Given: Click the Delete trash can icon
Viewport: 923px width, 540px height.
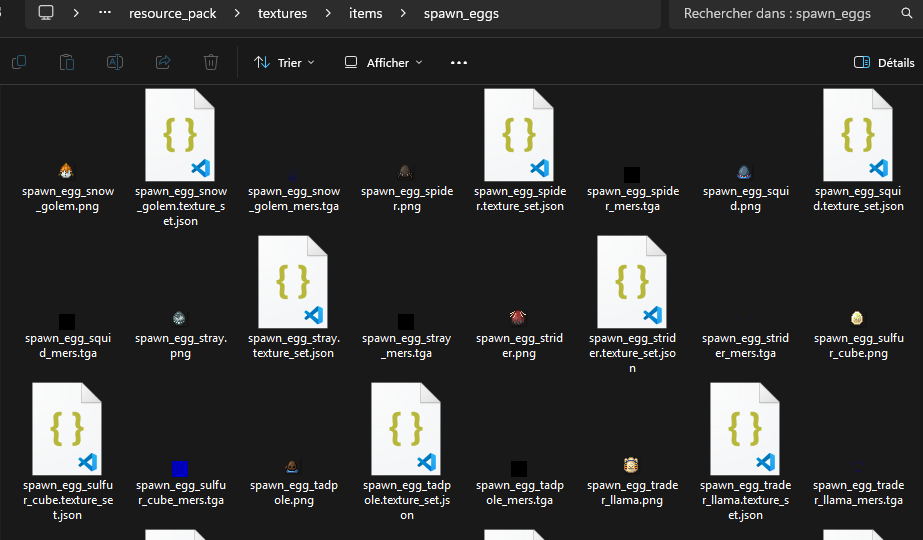Looking at the screenshot, I should [211, 62].
